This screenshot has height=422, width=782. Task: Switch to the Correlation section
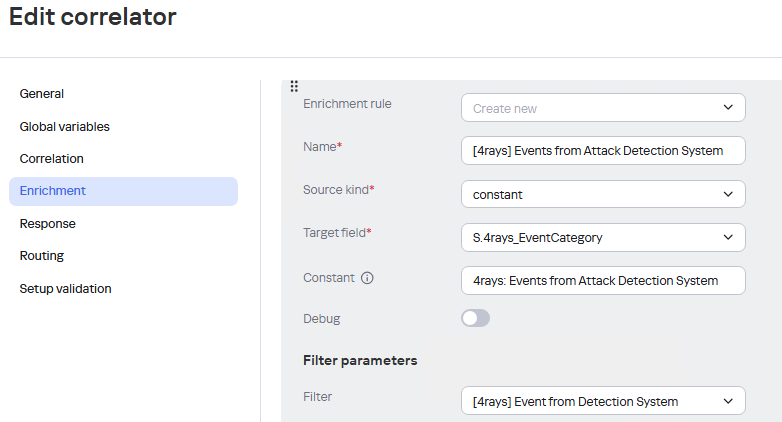point(52,159)
